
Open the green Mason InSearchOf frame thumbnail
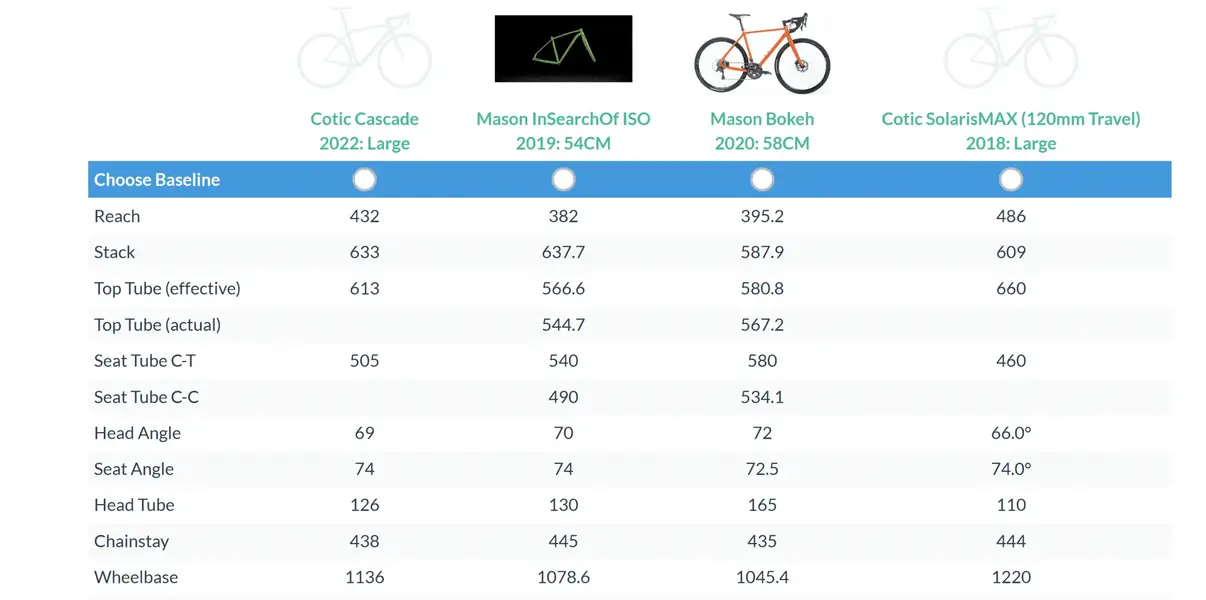(x=563, y=49)
